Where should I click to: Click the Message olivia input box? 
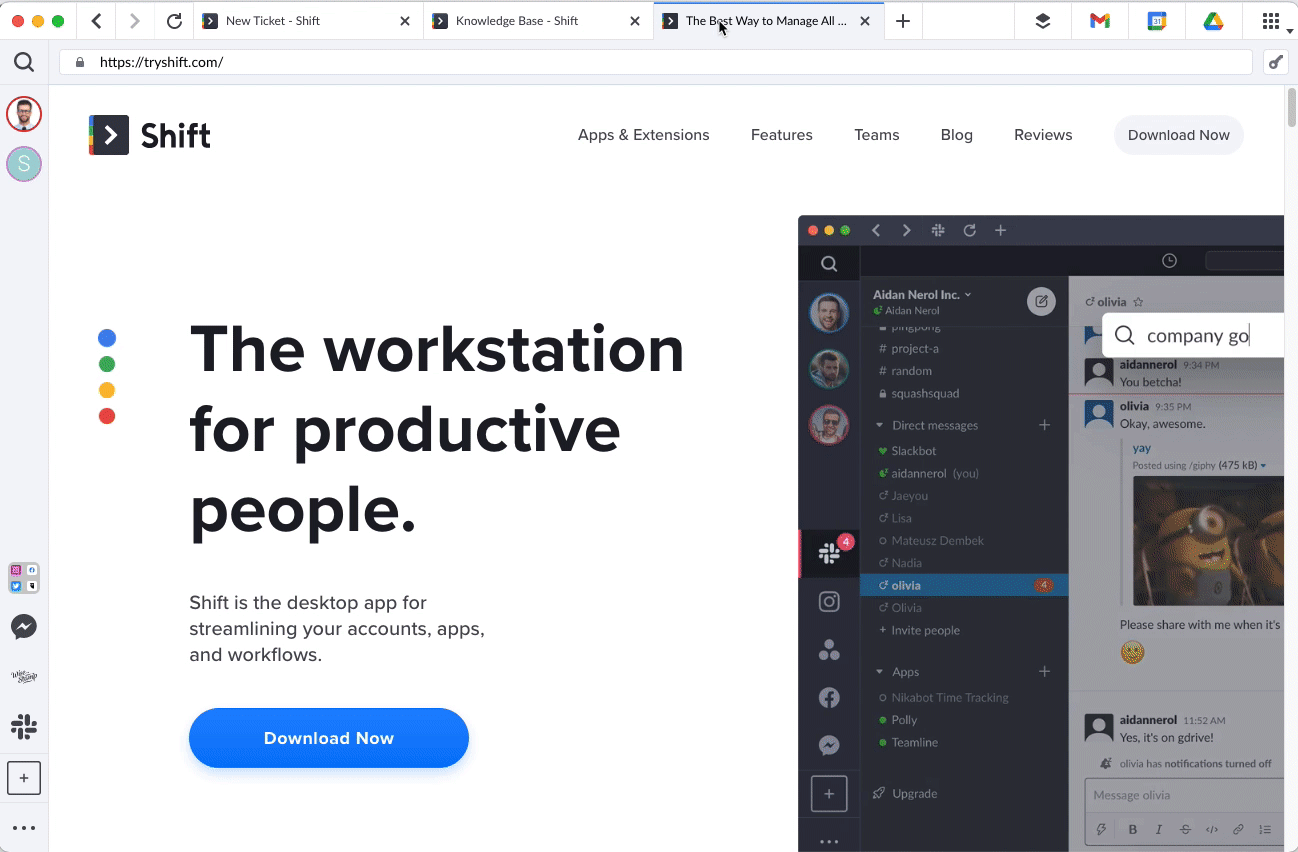tap(1185, 796)
